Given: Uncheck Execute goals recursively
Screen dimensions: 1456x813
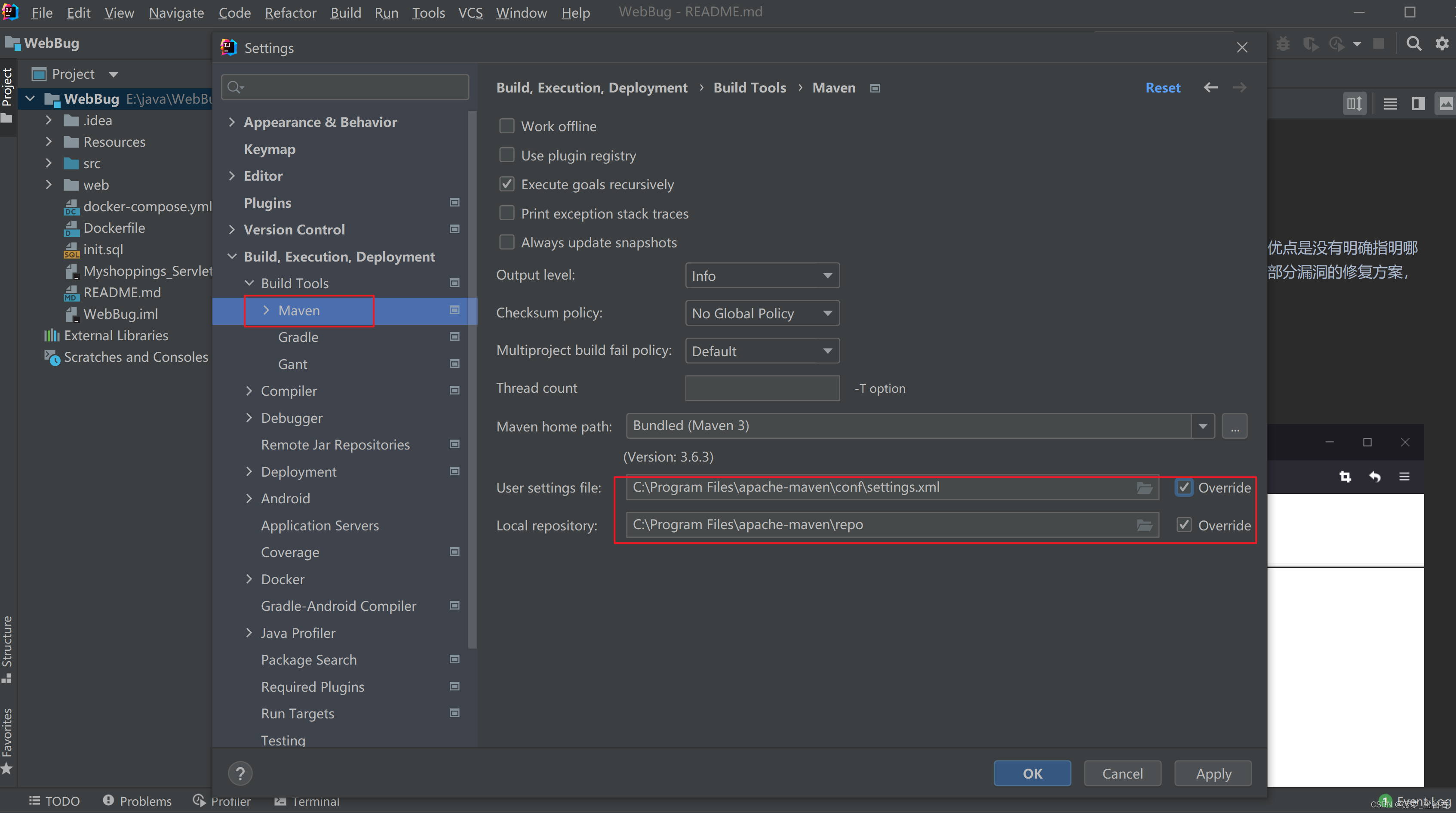Looking at the screenshot, I should (507, 184).
